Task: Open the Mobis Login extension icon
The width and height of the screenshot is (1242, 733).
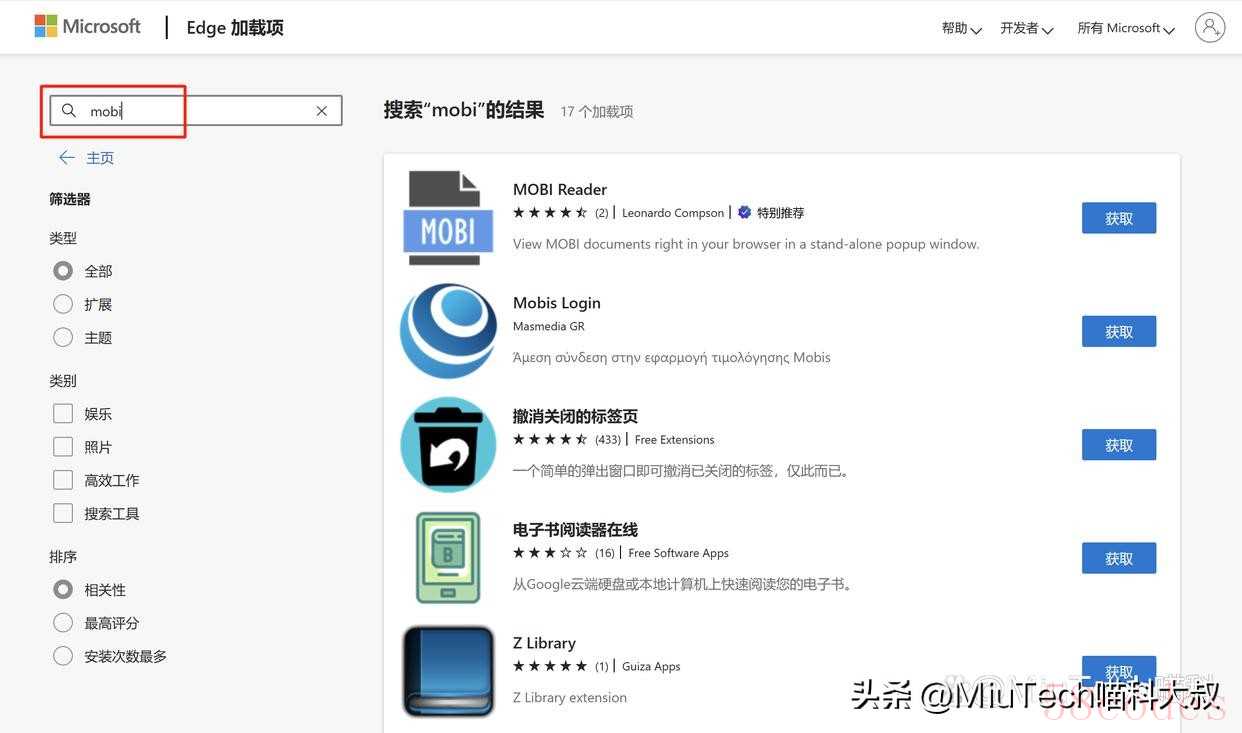Action: click(448, 331)
